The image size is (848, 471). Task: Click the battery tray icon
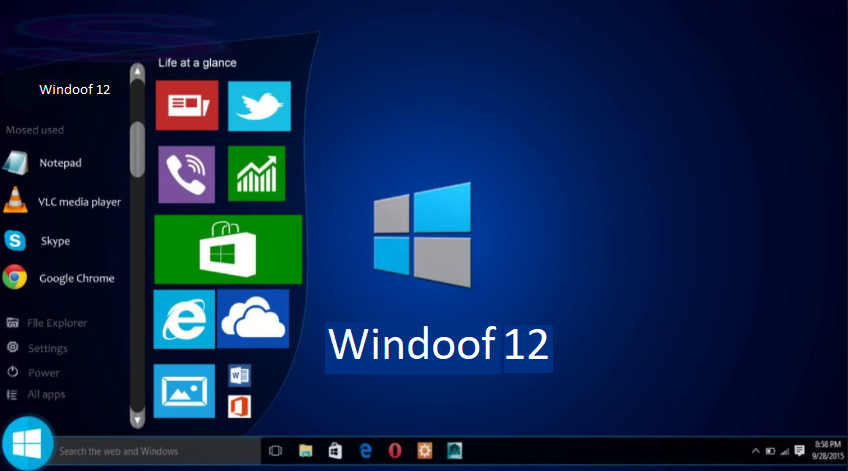(770, 451)
